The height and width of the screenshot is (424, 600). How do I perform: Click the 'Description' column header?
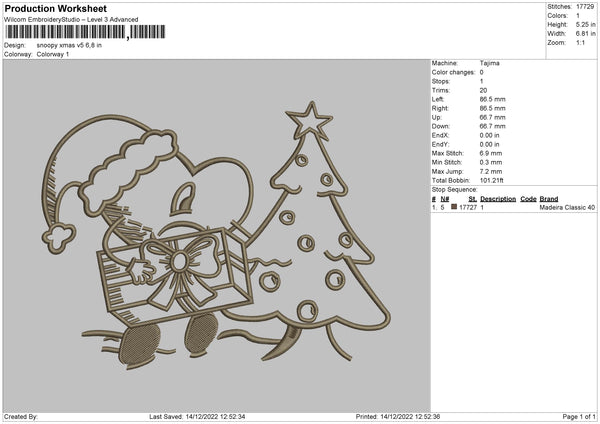(498, 199)
